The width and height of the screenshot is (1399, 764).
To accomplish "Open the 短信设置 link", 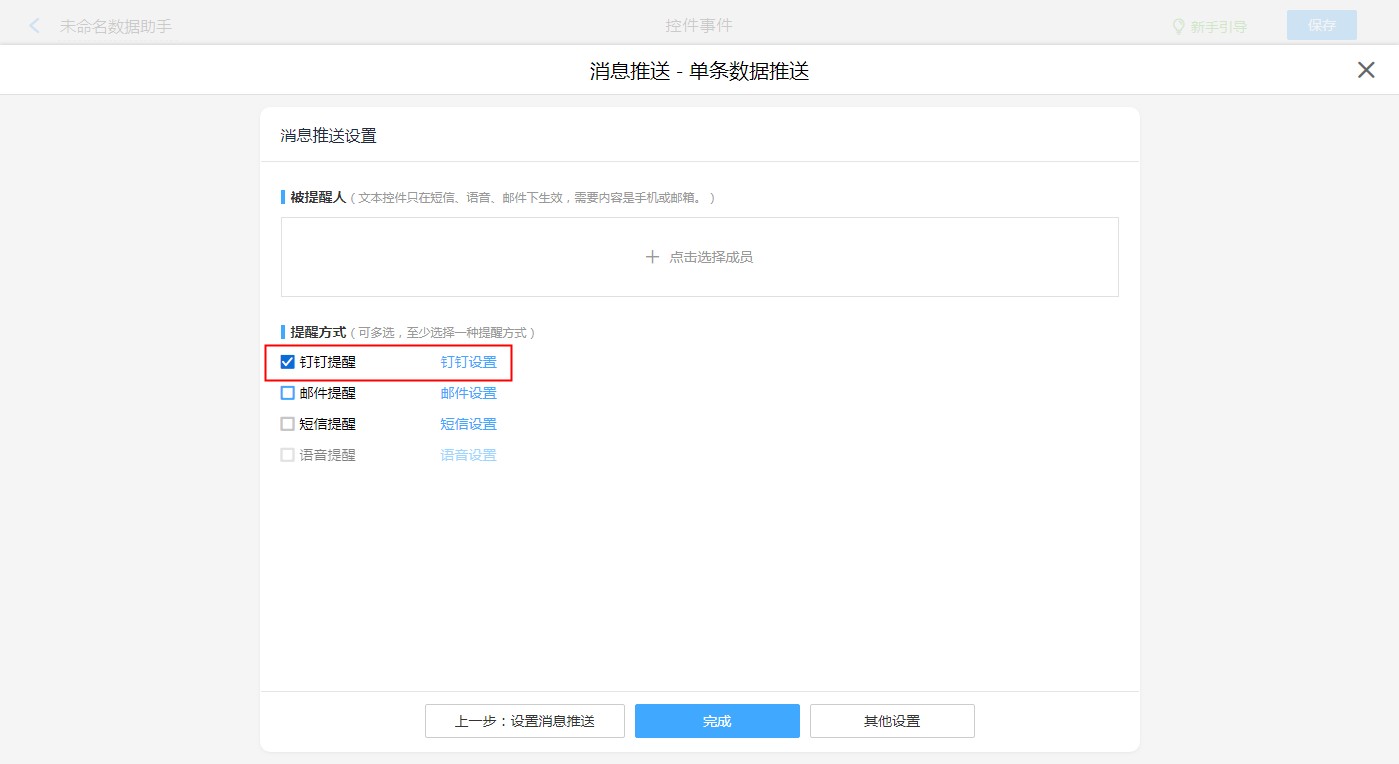I will coord(468,424).
